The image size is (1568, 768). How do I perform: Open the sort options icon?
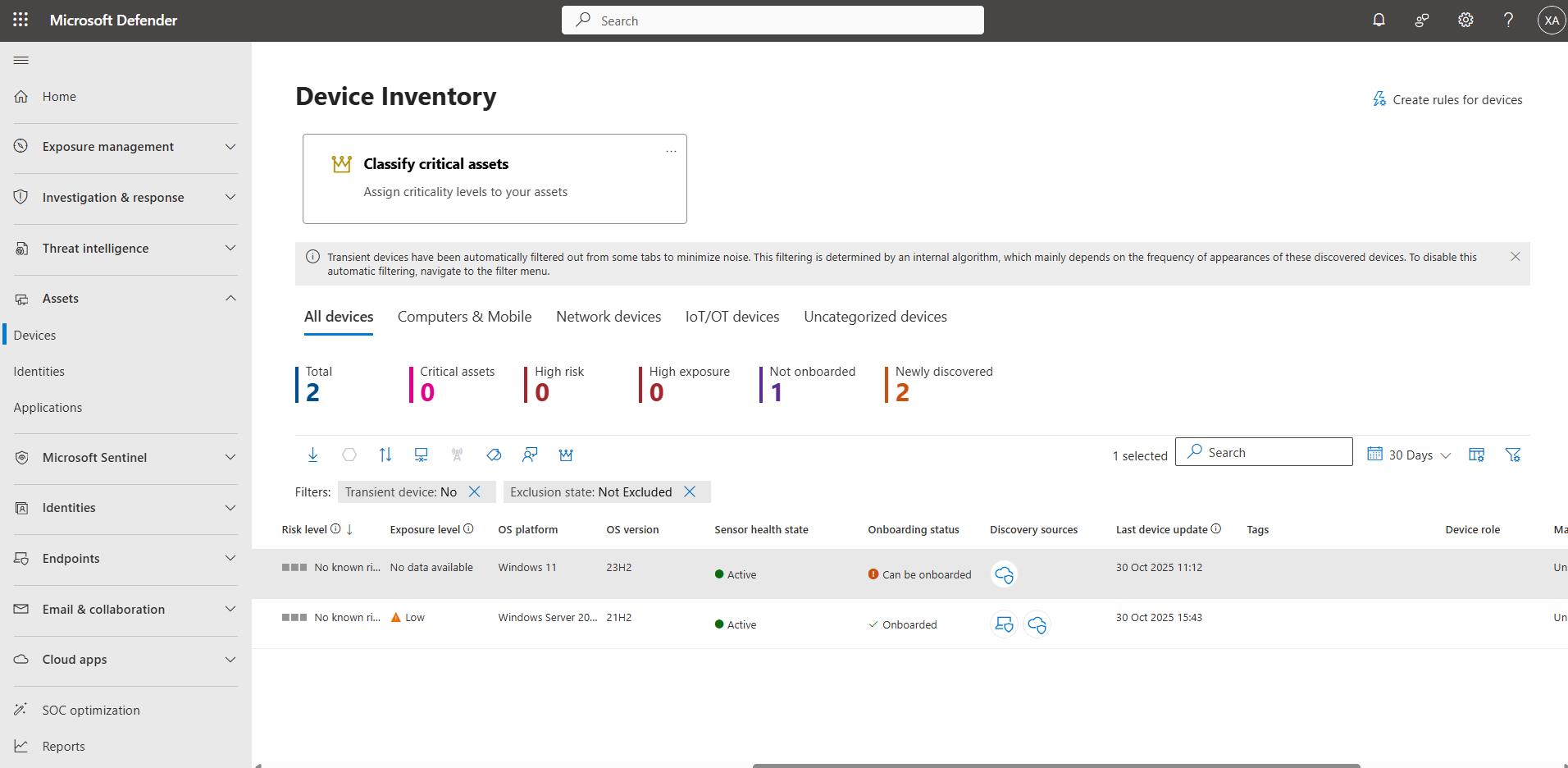coord(385,455)
